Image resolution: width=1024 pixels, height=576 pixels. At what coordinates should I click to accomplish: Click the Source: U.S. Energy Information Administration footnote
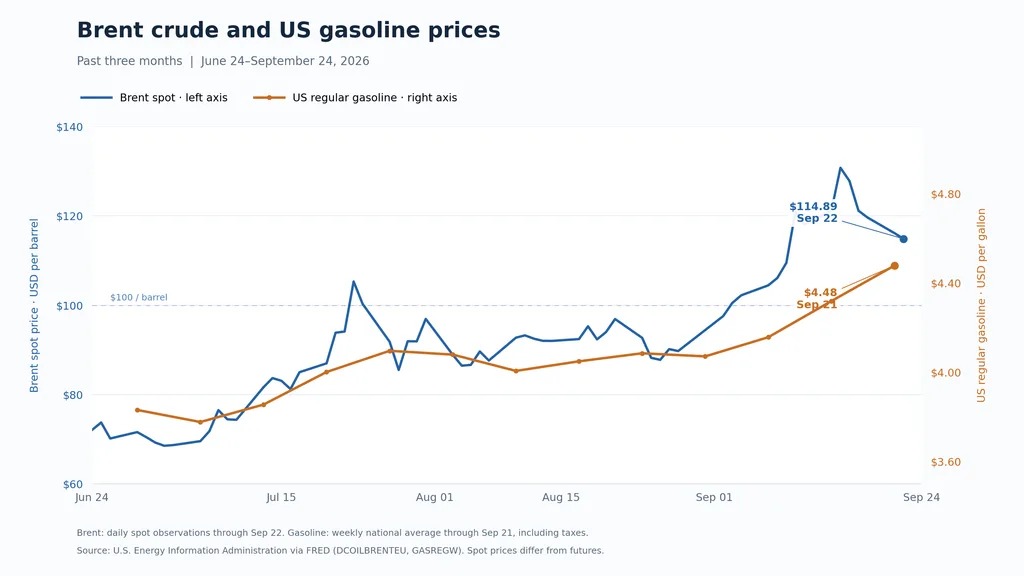(x=340, y=551)
